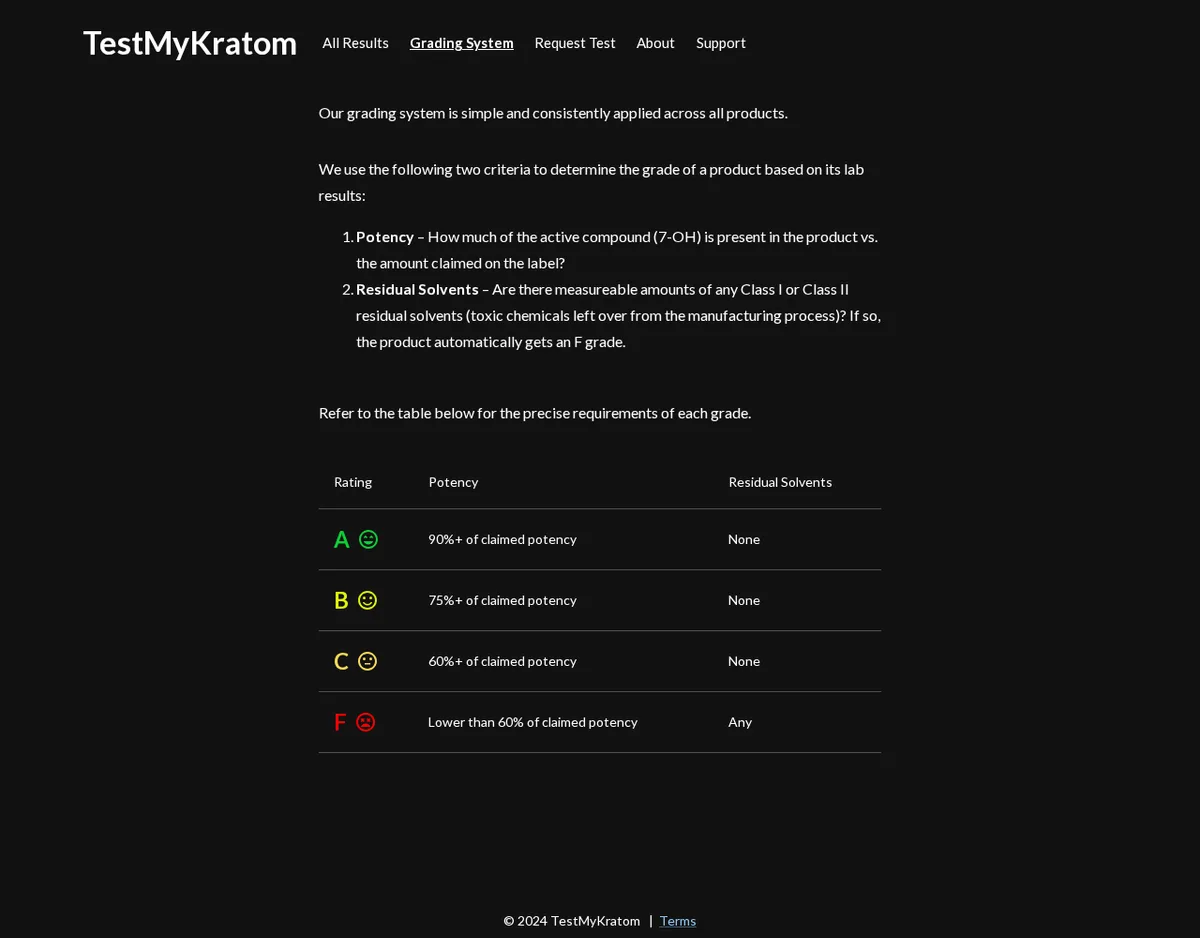Screen dimensions: 1200x938
Task: Click the "Any" residual solvents cell
Action: 740,722
